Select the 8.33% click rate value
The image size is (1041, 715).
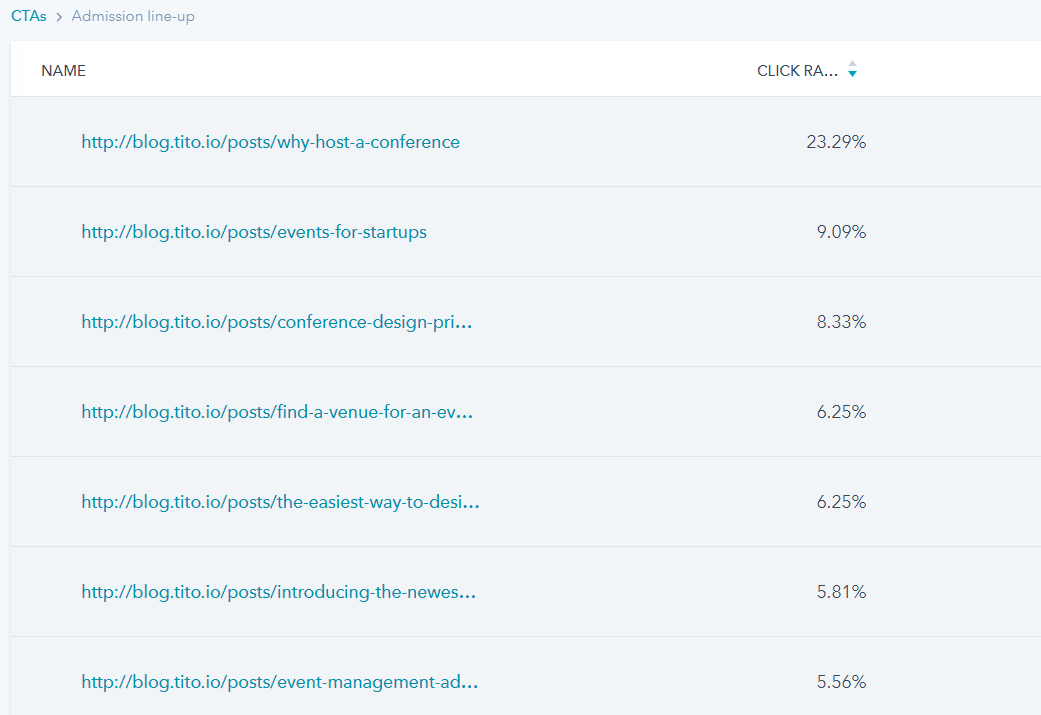841,322
